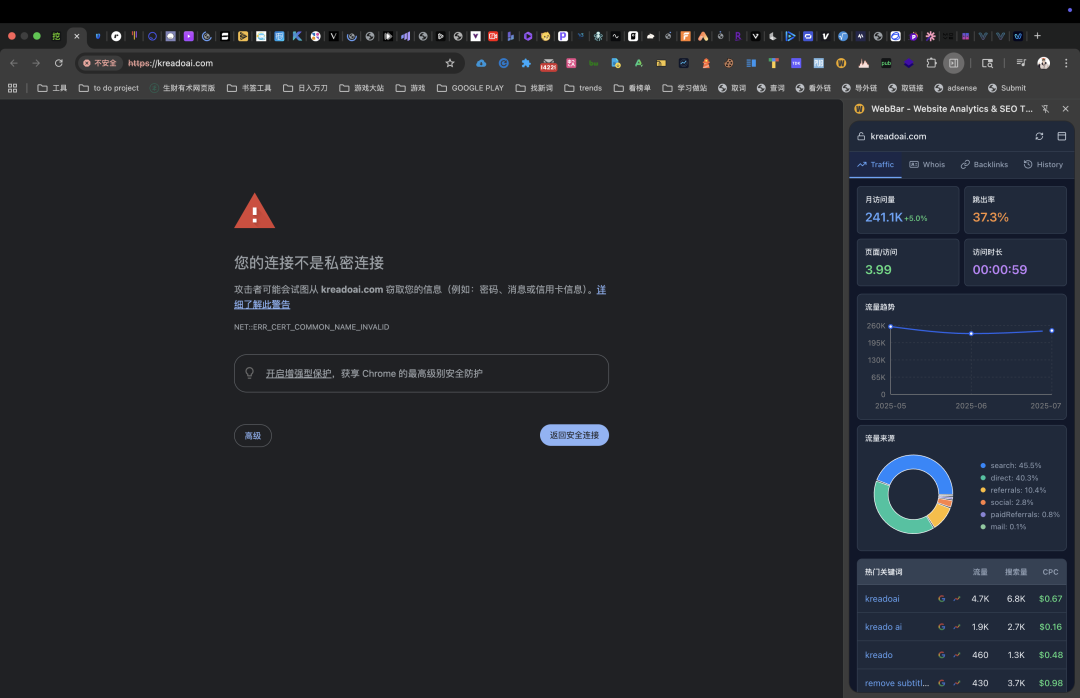1080x698 pixels.
Task: Open the 书签工具 bookmarks folder
Action: (x=249, y=88)
